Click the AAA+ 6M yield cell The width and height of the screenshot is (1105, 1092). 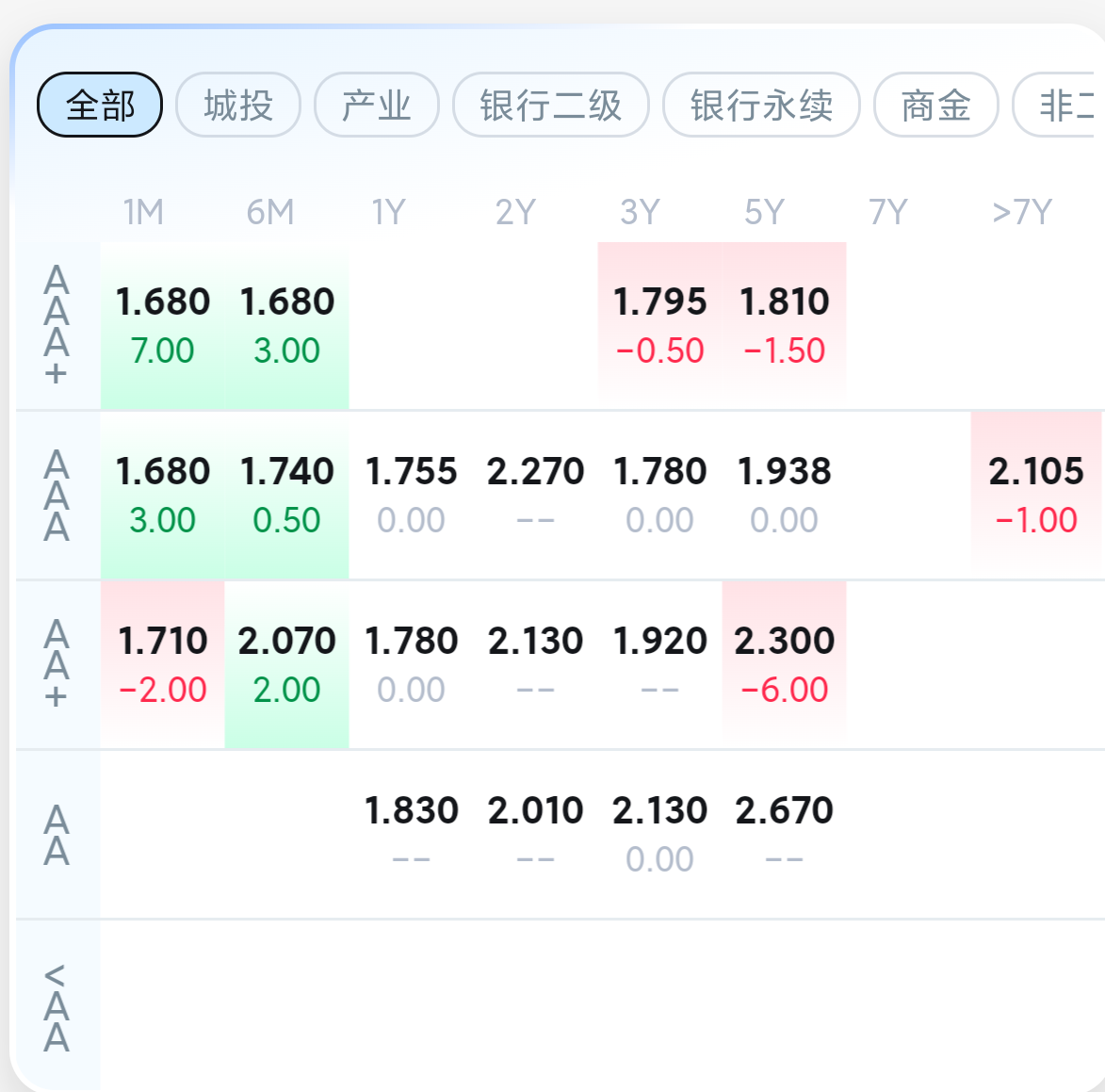287,325
